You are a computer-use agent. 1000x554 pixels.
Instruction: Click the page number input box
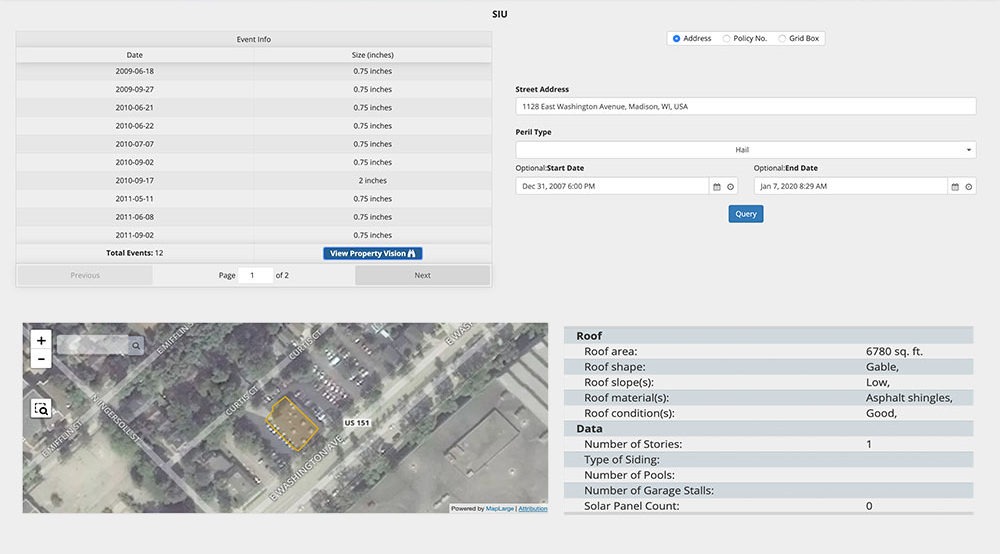click(255, 275)
